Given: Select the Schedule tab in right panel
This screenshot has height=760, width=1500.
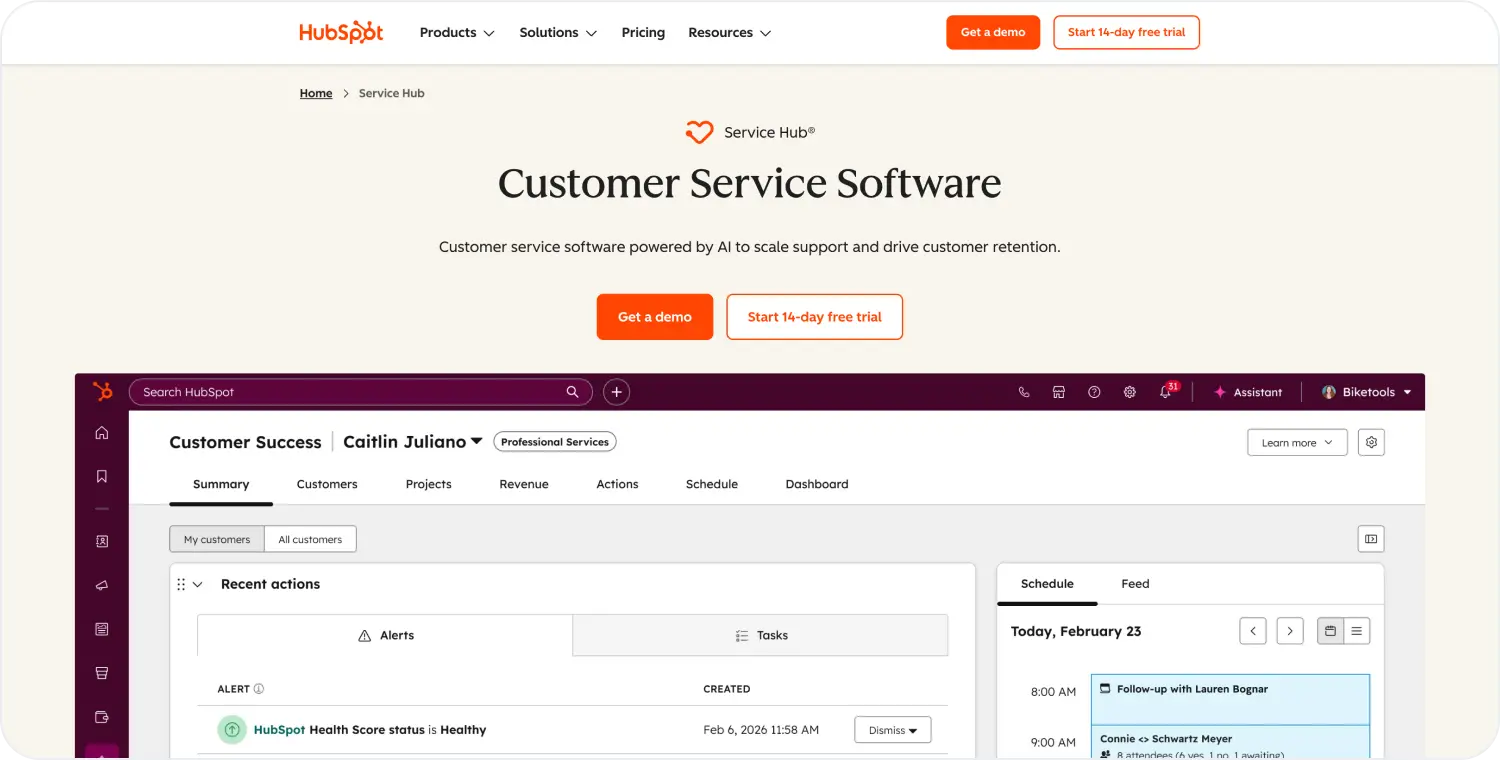Looking at the screenshot, I should [x=1047, y=584].
